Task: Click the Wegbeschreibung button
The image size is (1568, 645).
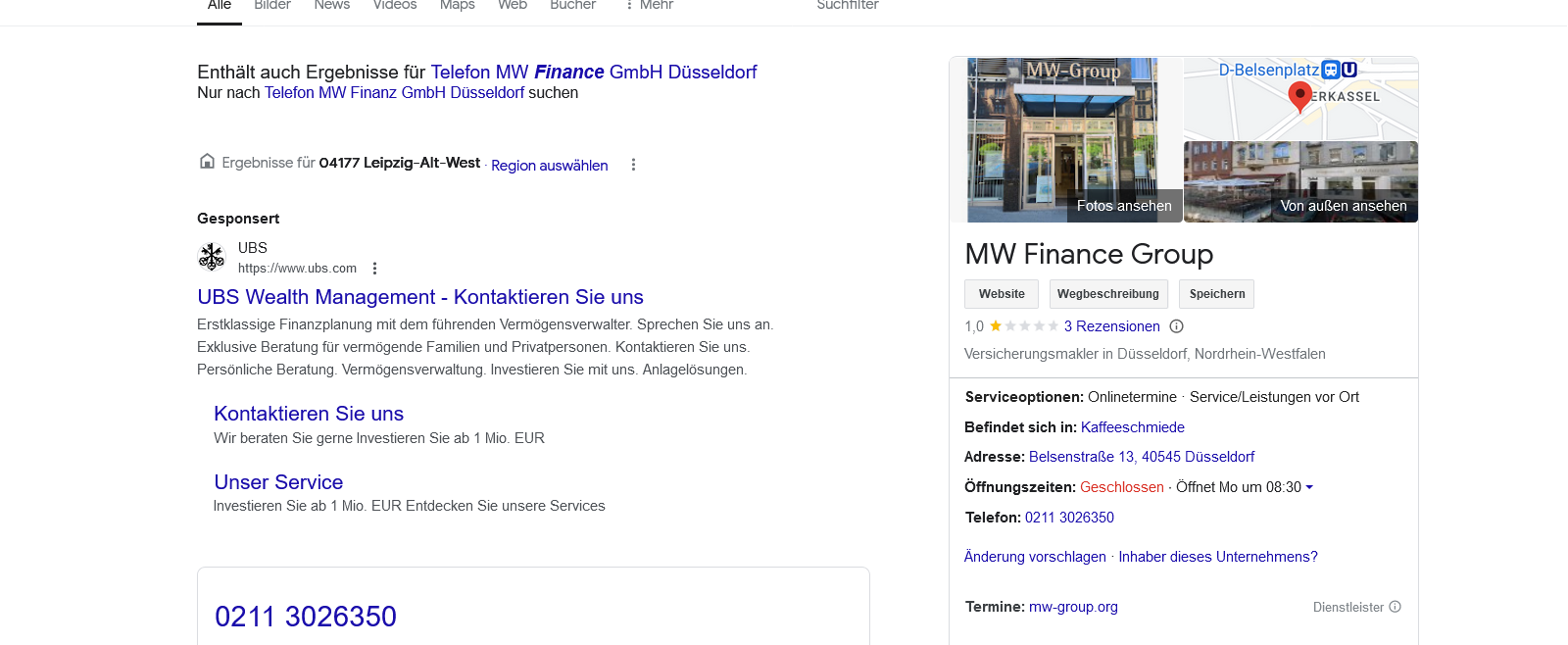Action: (x=1107, y=294)
